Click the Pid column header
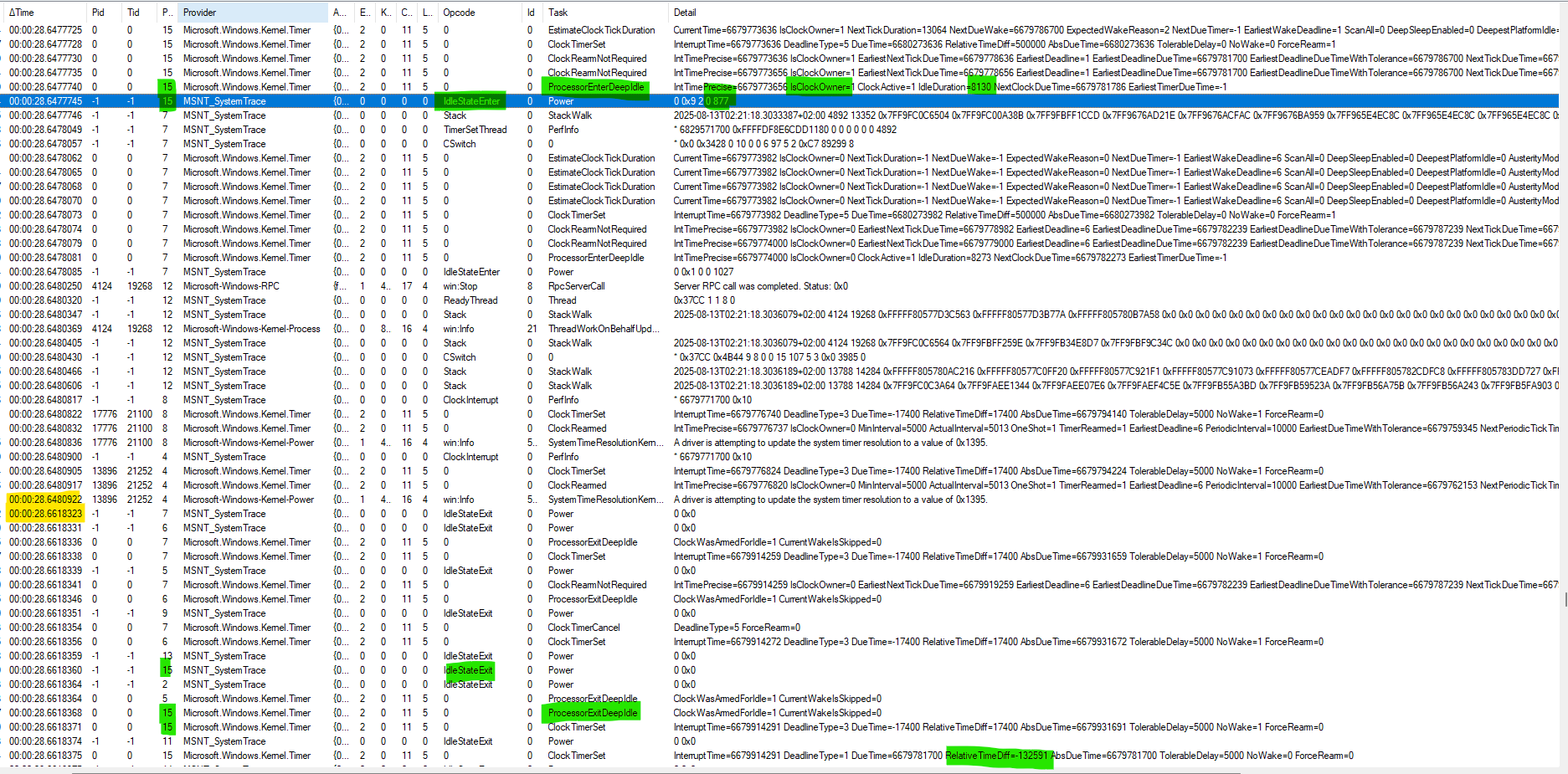 click(98, 13)
